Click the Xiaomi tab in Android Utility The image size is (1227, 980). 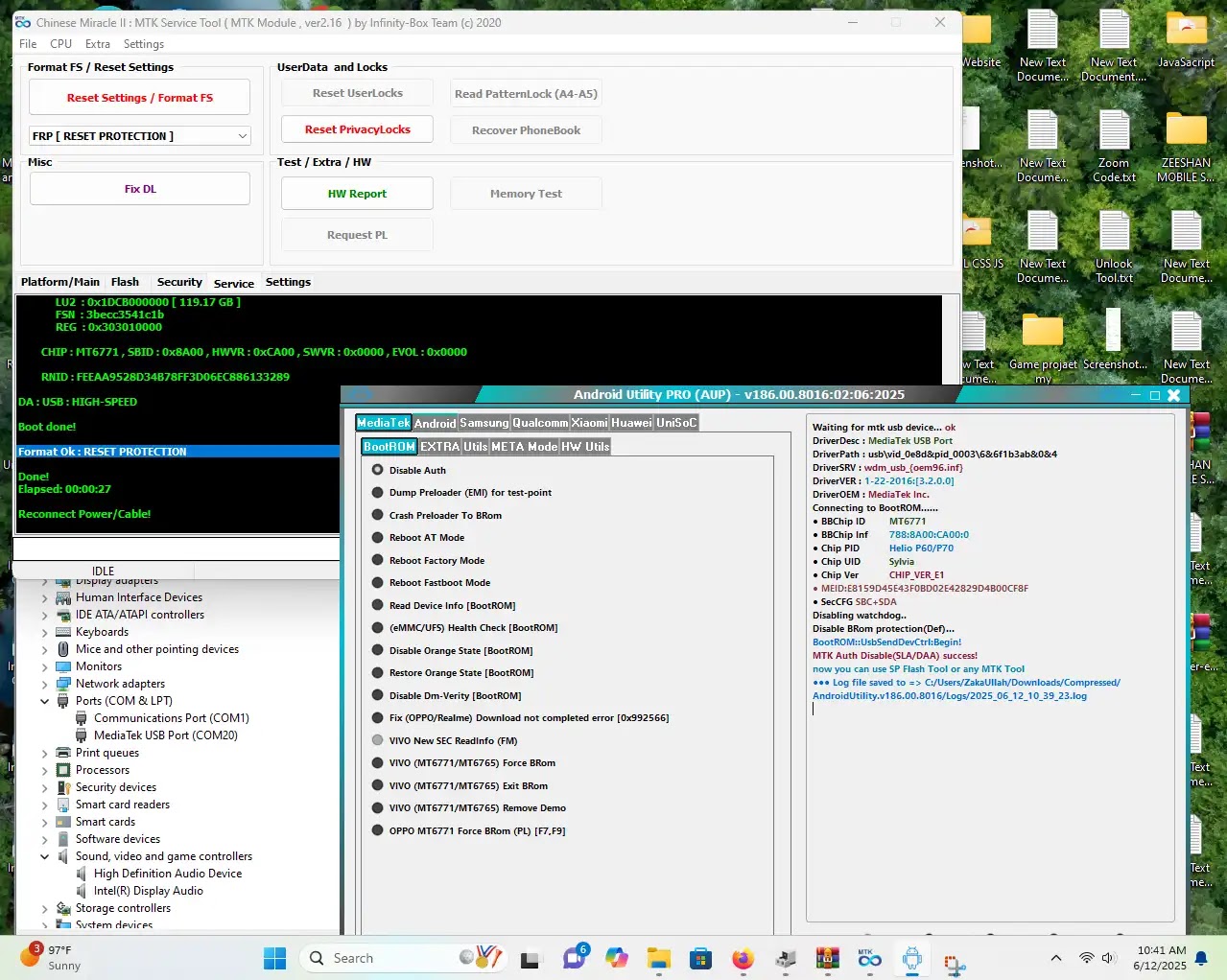coord(589,423)
